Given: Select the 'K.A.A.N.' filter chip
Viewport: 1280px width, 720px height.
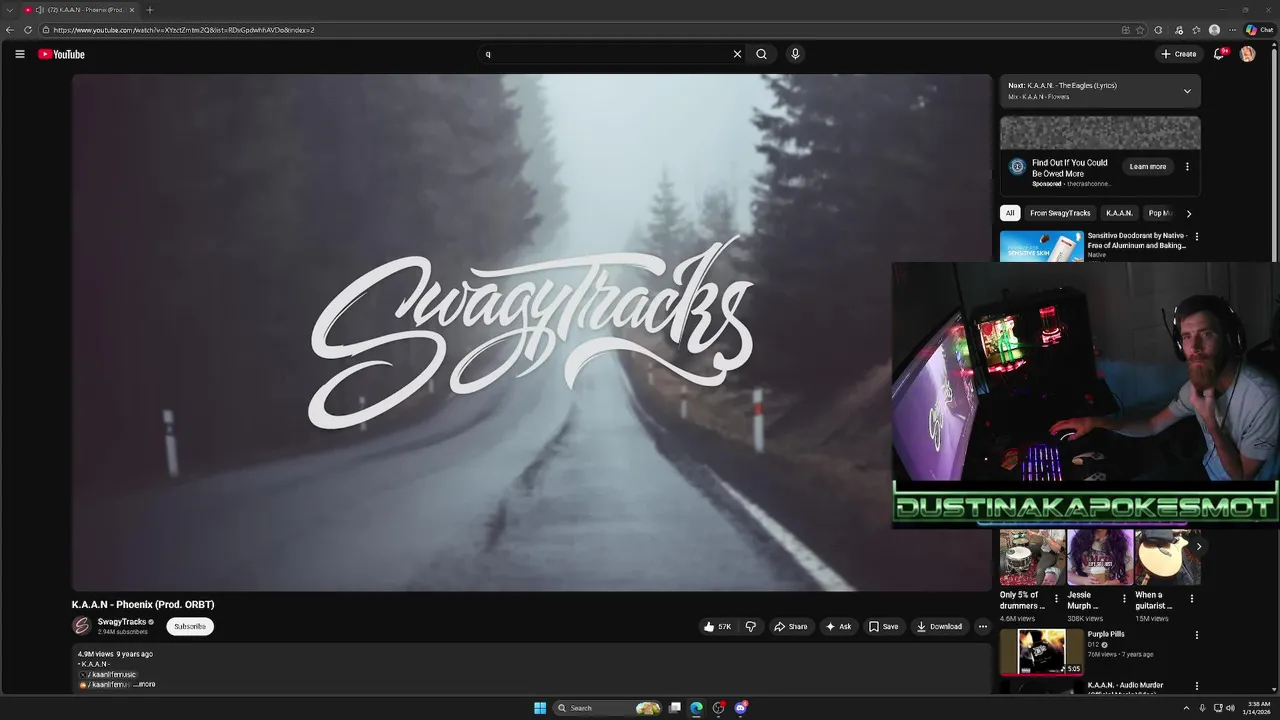Looking at the screenshot, I should (x=1119, y=213).
